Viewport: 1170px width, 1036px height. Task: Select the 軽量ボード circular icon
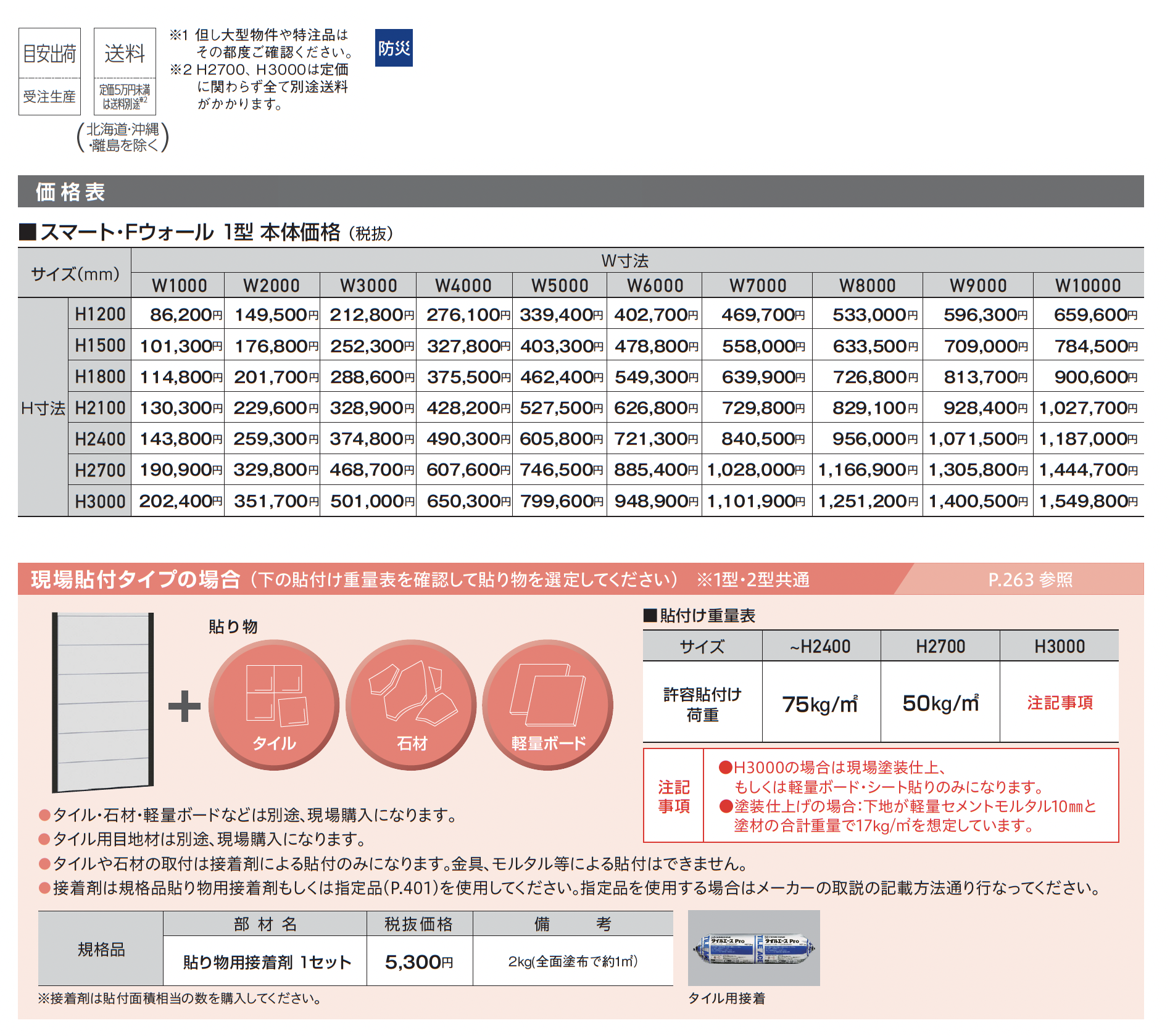coord(548,705)
